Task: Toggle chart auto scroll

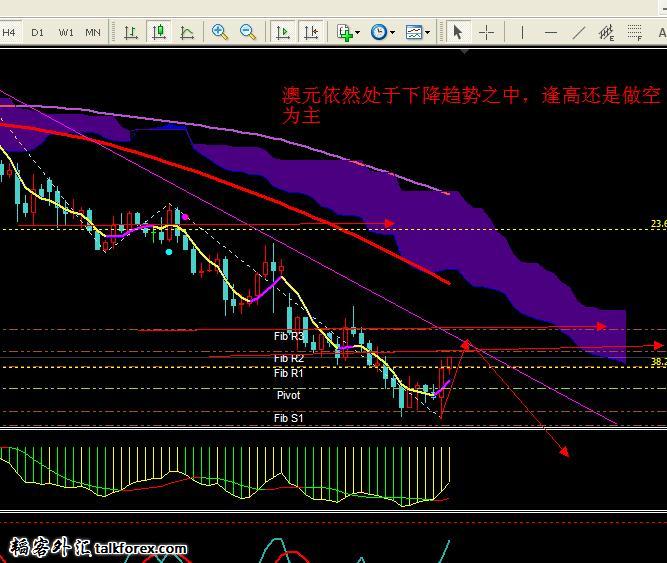Action: point(283,32)
